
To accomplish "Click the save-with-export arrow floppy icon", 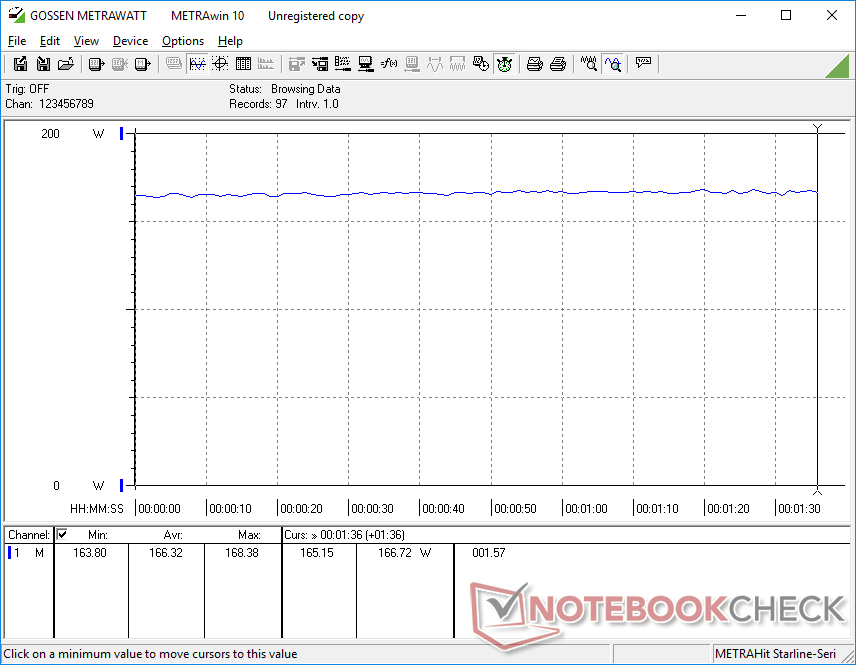I will pyautogui.click(x=20, y=64).
